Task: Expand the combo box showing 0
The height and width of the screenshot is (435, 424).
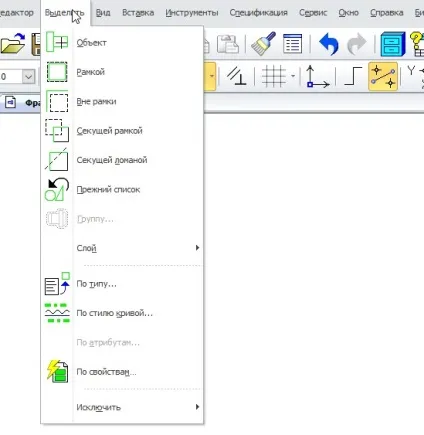Action: pos(29,77)
